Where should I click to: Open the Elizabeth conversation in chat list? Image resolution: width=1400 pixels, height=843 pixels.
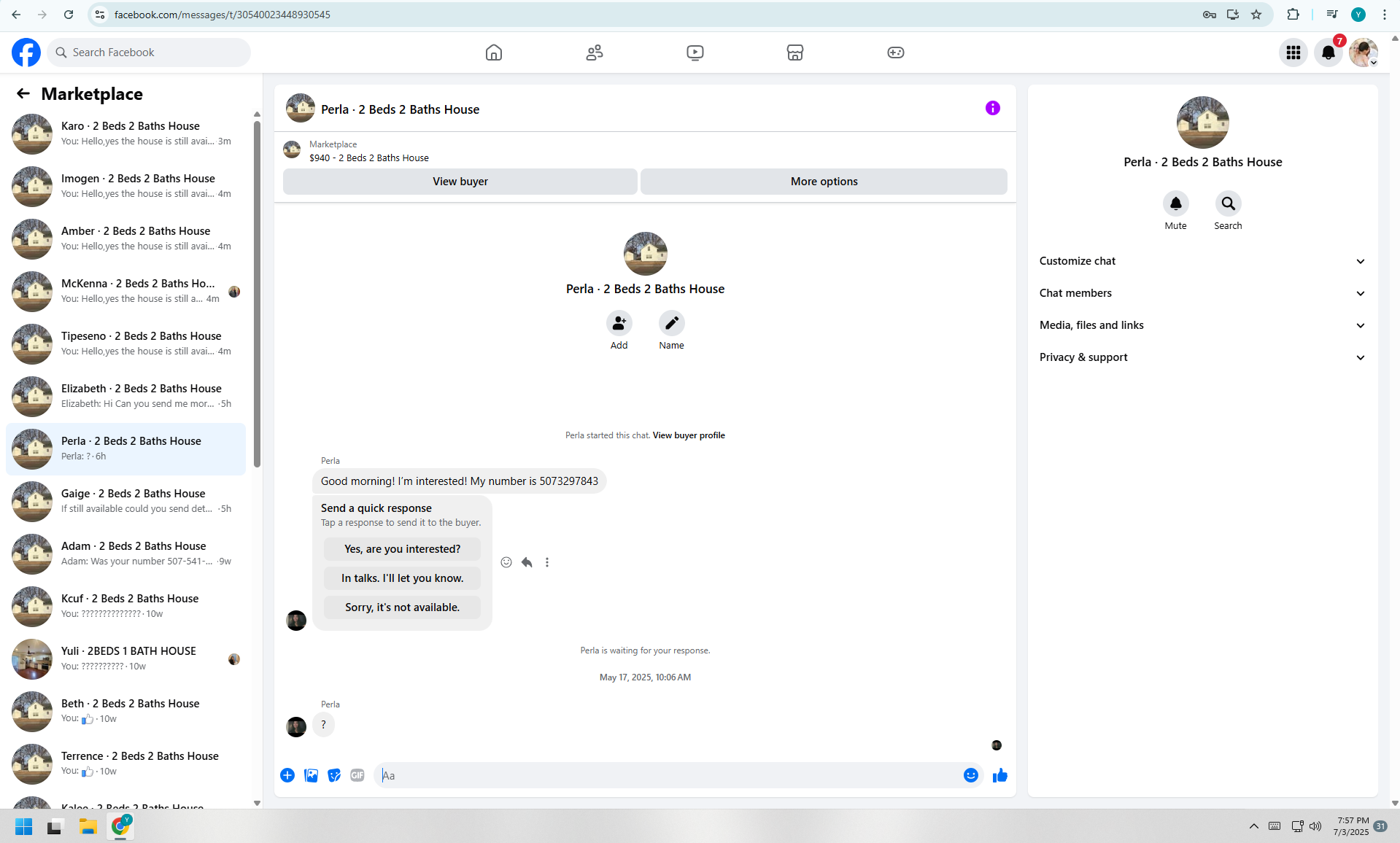pyautogui.click(x=125, y=397)
